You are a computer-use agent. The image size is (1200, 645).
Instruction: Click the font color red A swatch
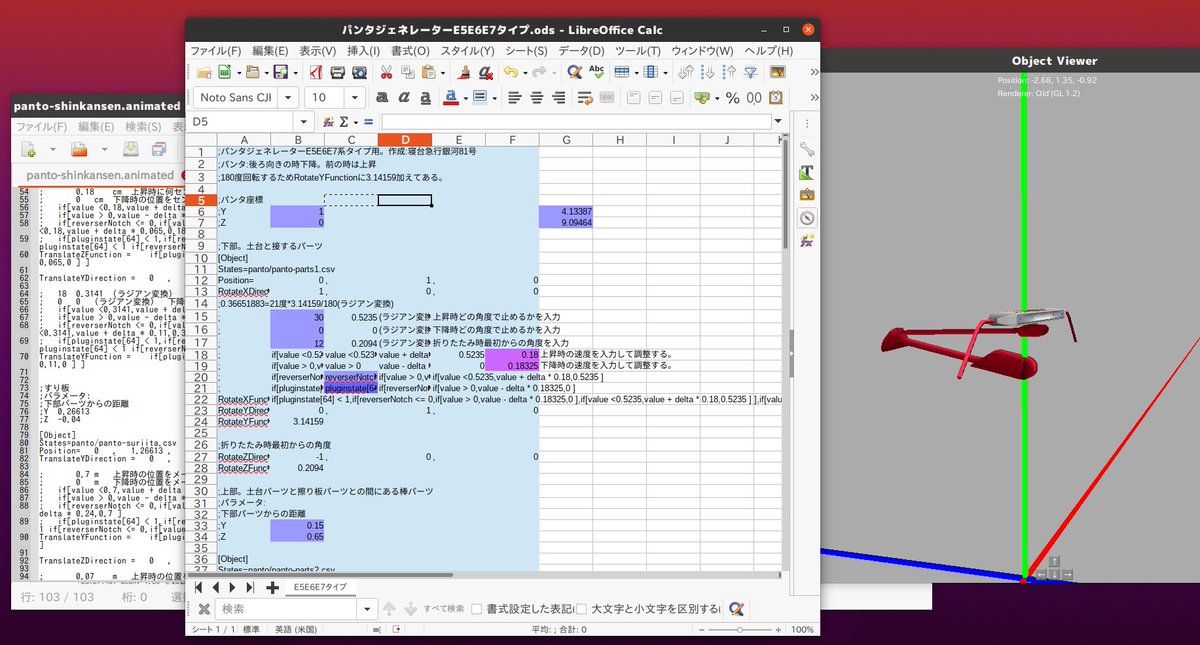[x=450, y=98]
